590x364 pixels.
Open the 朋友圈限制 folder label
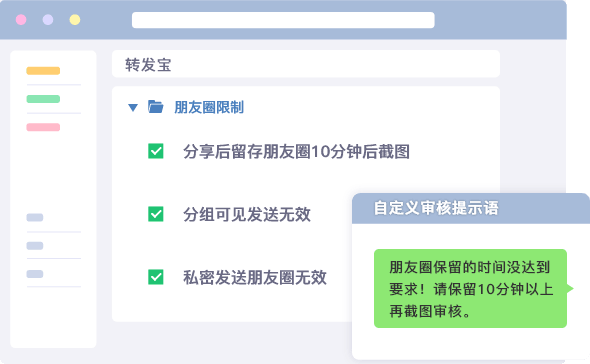pos(209,107)
